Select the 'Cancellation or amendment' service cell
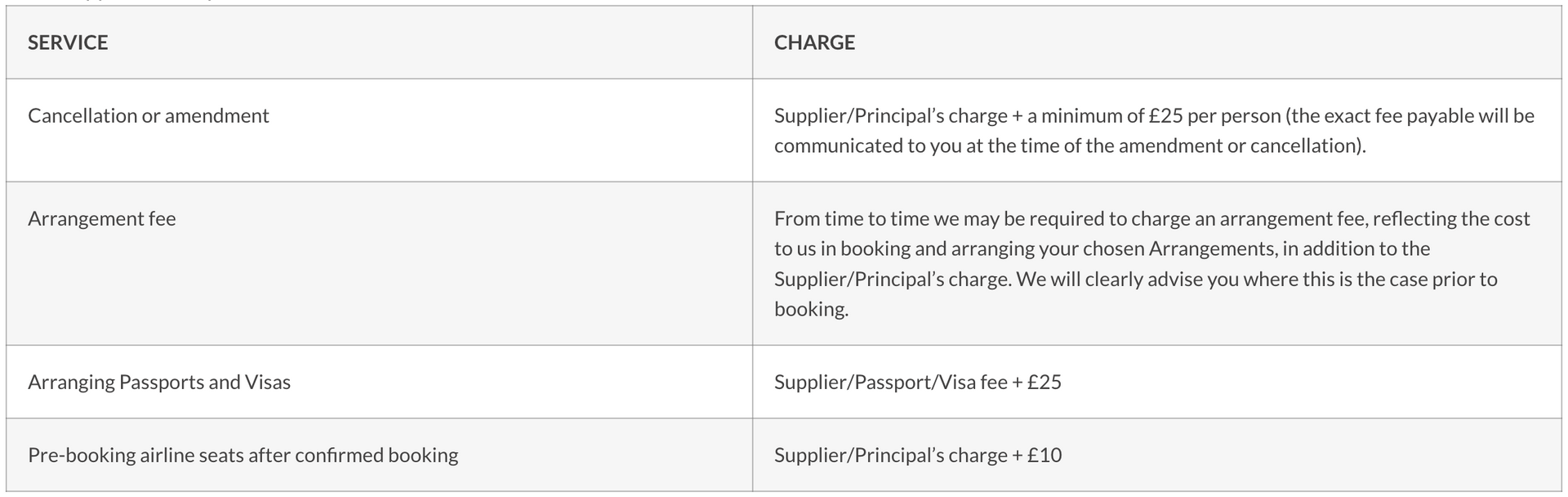This screenshot has height=497, width=1568. (x=148, y=116)
